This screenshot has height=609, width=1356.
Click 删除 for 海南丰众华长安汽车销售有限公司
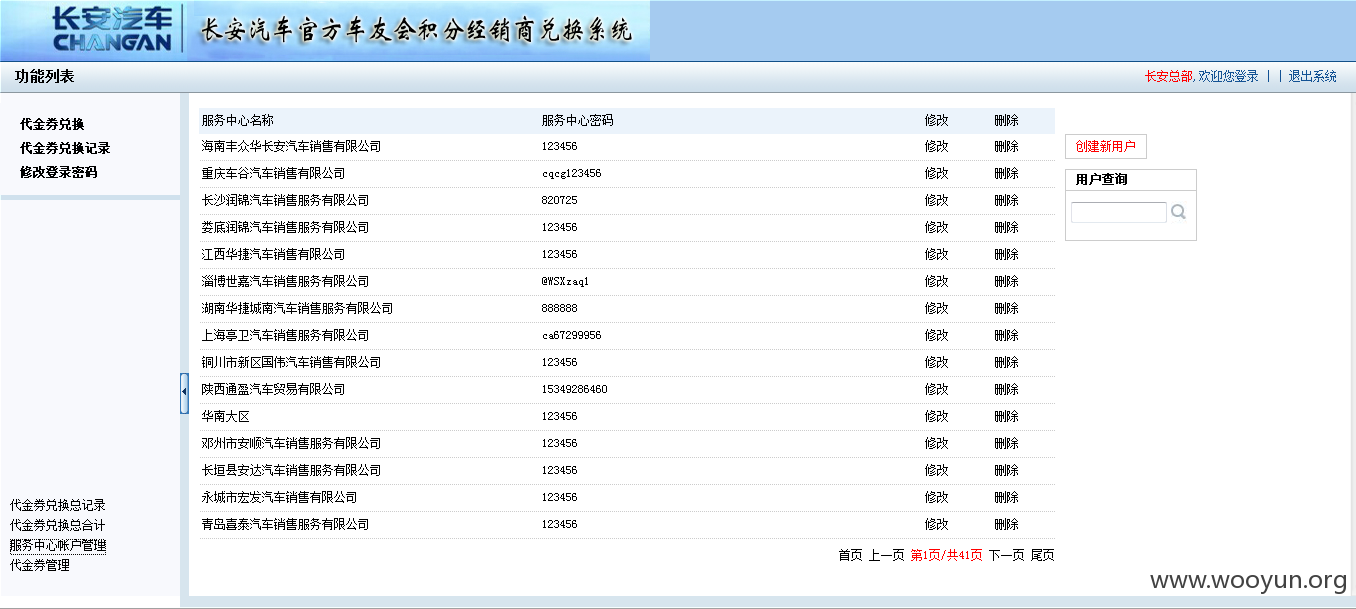(1006, 146)
